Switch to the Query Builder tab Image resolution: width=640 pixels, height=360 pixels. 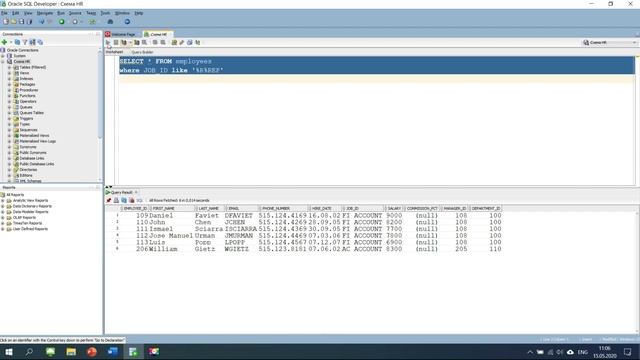142,52
